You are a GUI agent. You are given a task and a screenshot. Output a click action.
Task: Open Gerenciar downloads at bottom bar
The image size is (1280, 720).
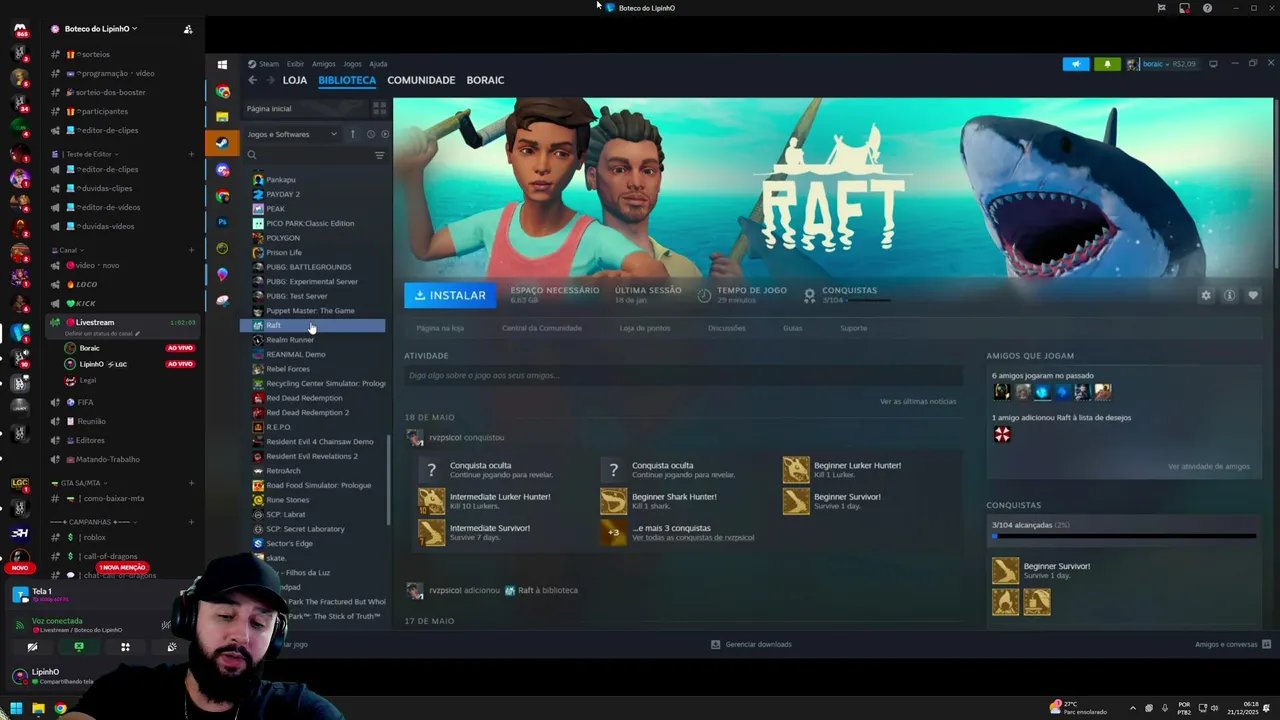(x=751, y=644)
